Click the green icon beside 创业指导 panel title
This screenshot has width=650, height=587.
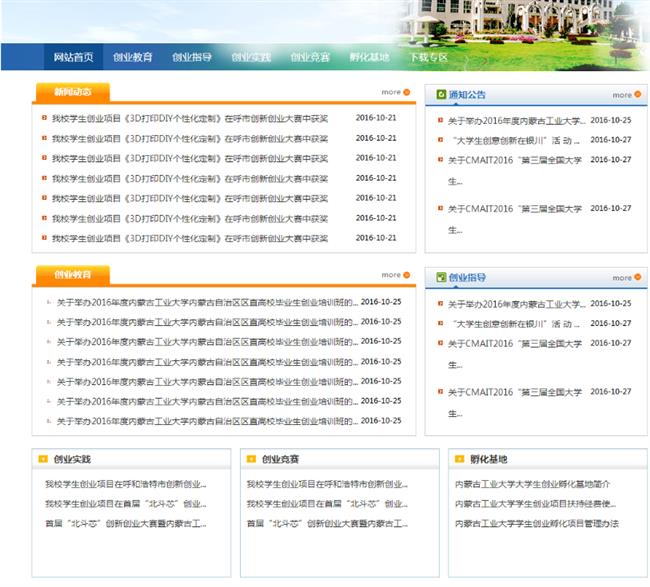pyautogui.click(x=441, y=277)
